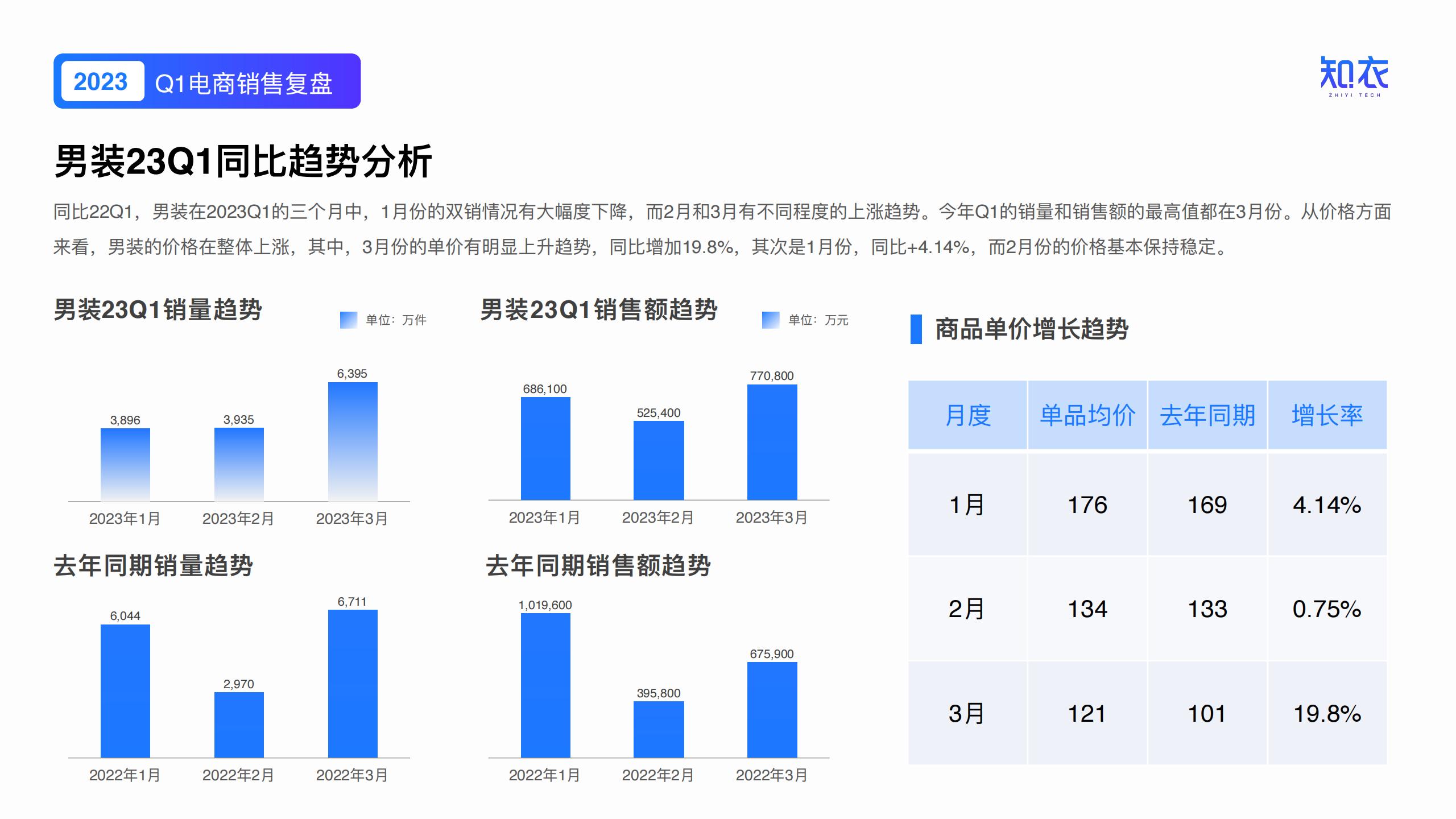Click the blue marker beside 商品单价增长趋势

[x=916, y=329]
